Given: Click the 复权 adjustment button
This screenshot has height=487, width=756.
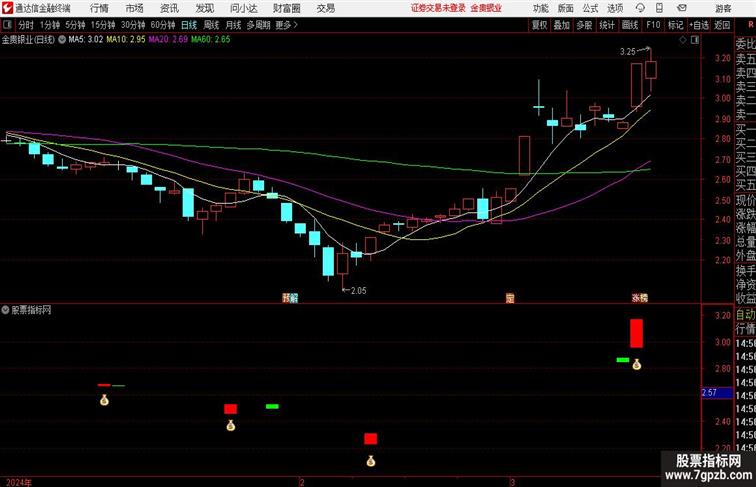Looking at the screenshot, I should (539, 25).
